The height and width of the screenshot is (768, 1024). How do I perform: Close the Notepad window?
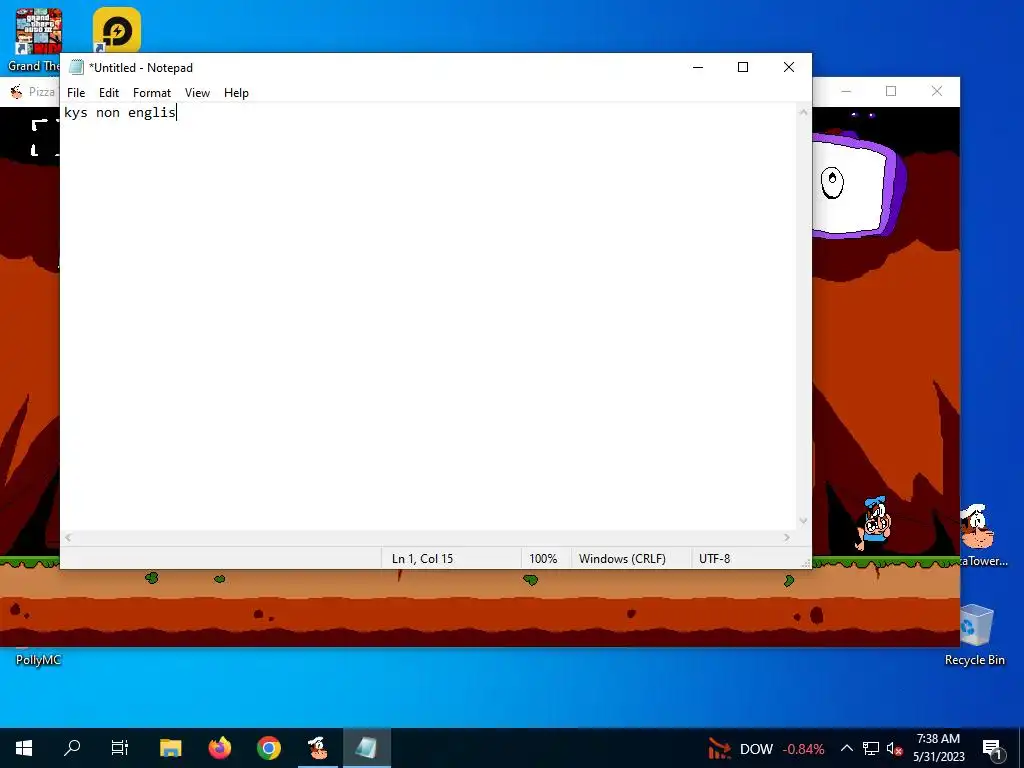[788, 67]
